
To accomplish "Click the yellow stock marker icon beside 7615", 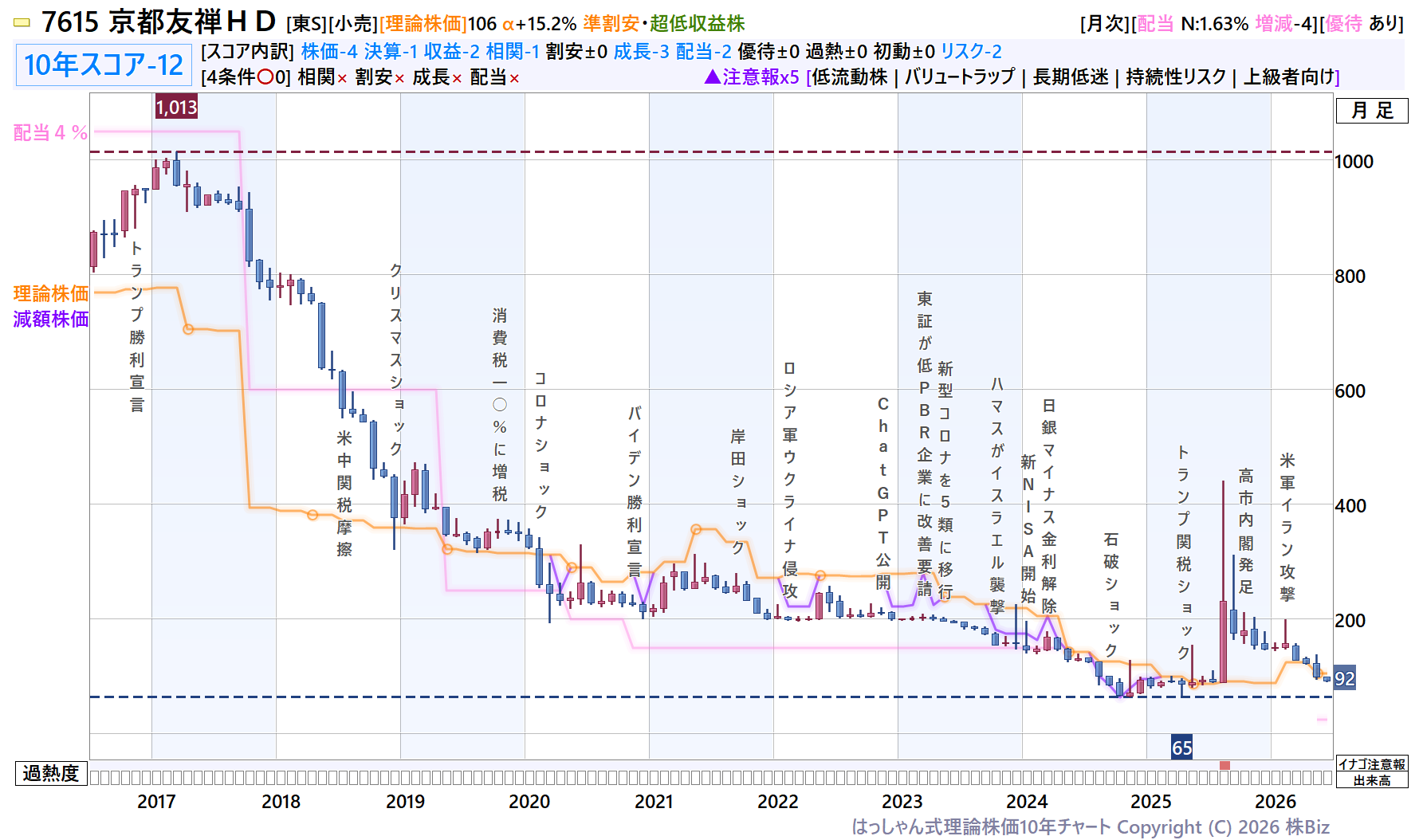I will pyautogui.click(x=22, y=23).
